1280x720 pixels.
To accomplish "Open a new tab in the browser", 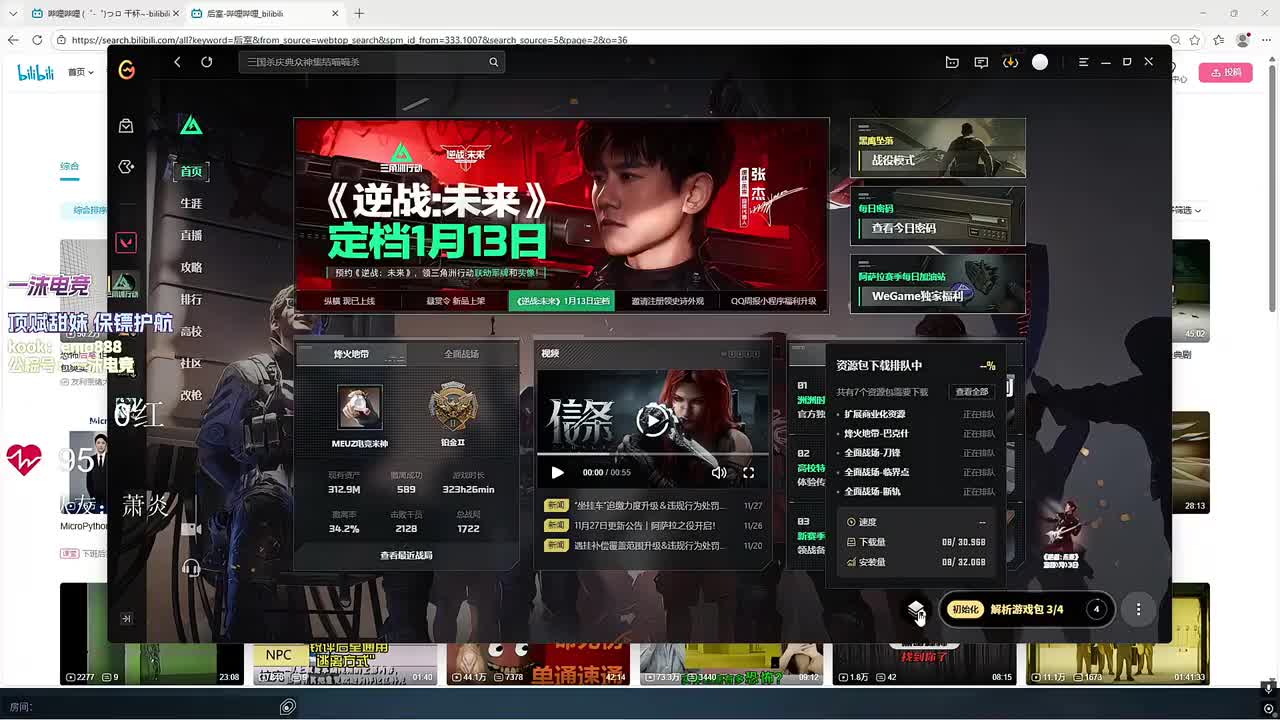I will coord(359,13).
